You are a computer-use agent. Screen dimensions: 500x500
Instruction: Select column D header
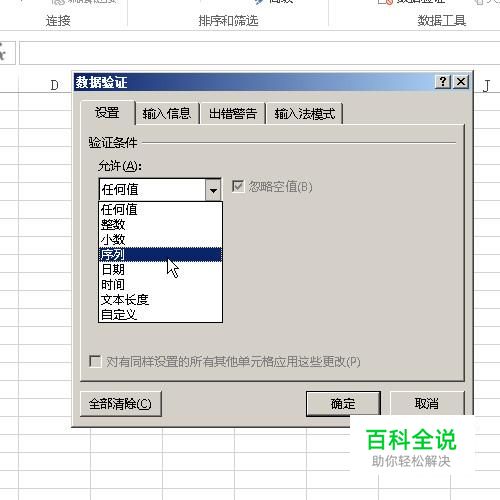(54, 86)
